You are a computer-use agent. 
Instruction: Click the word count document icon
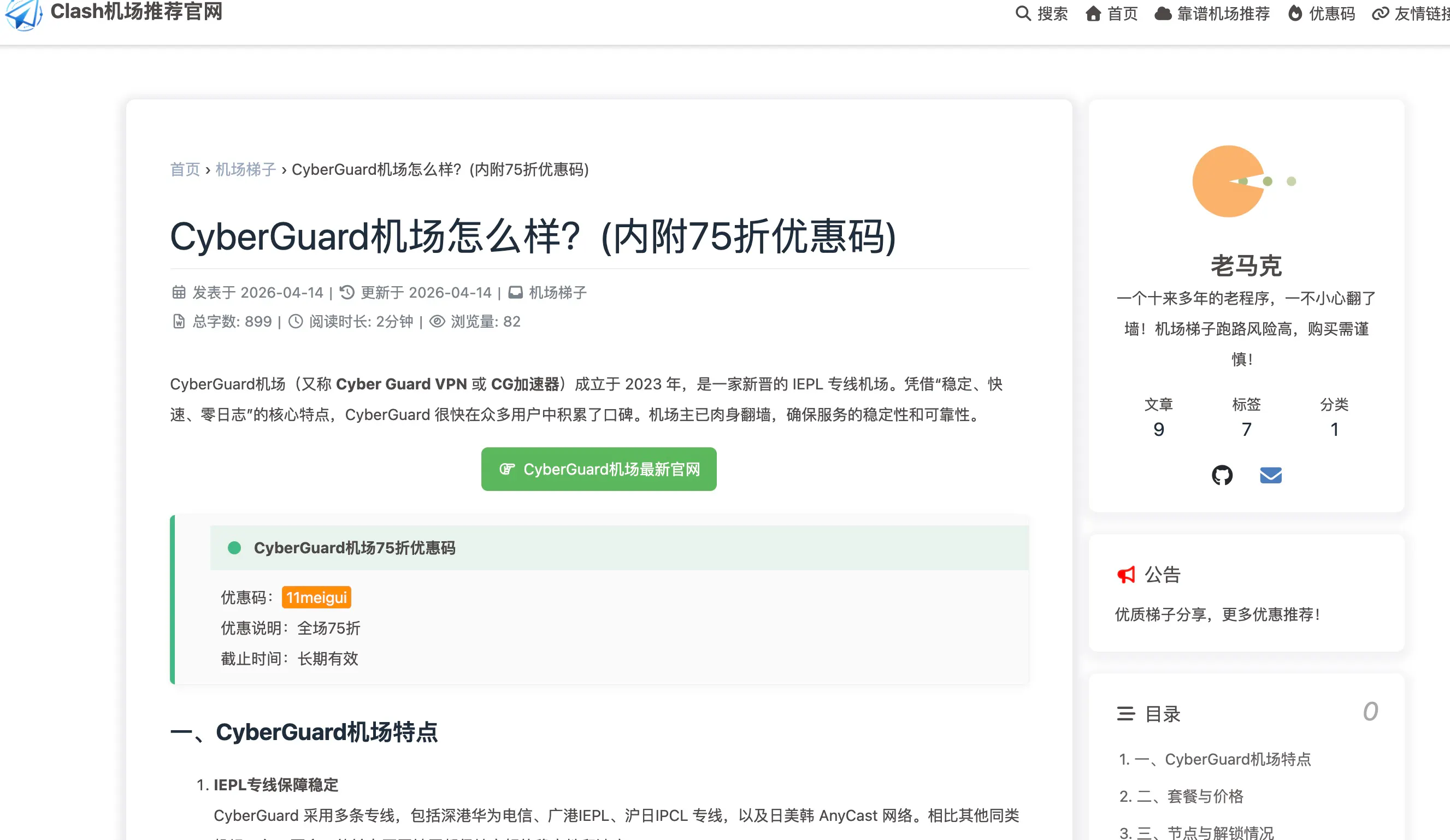178,321
